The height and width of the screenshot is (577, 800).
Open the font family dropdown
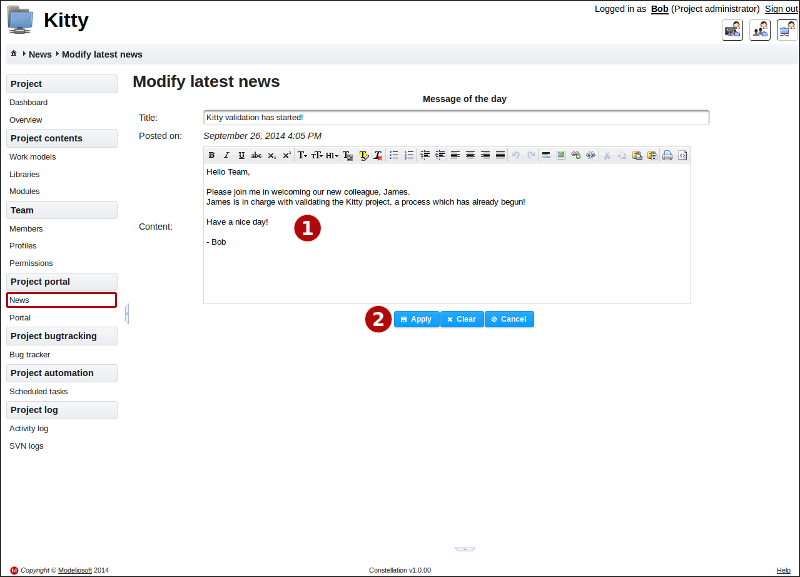(x=303, y=155)
